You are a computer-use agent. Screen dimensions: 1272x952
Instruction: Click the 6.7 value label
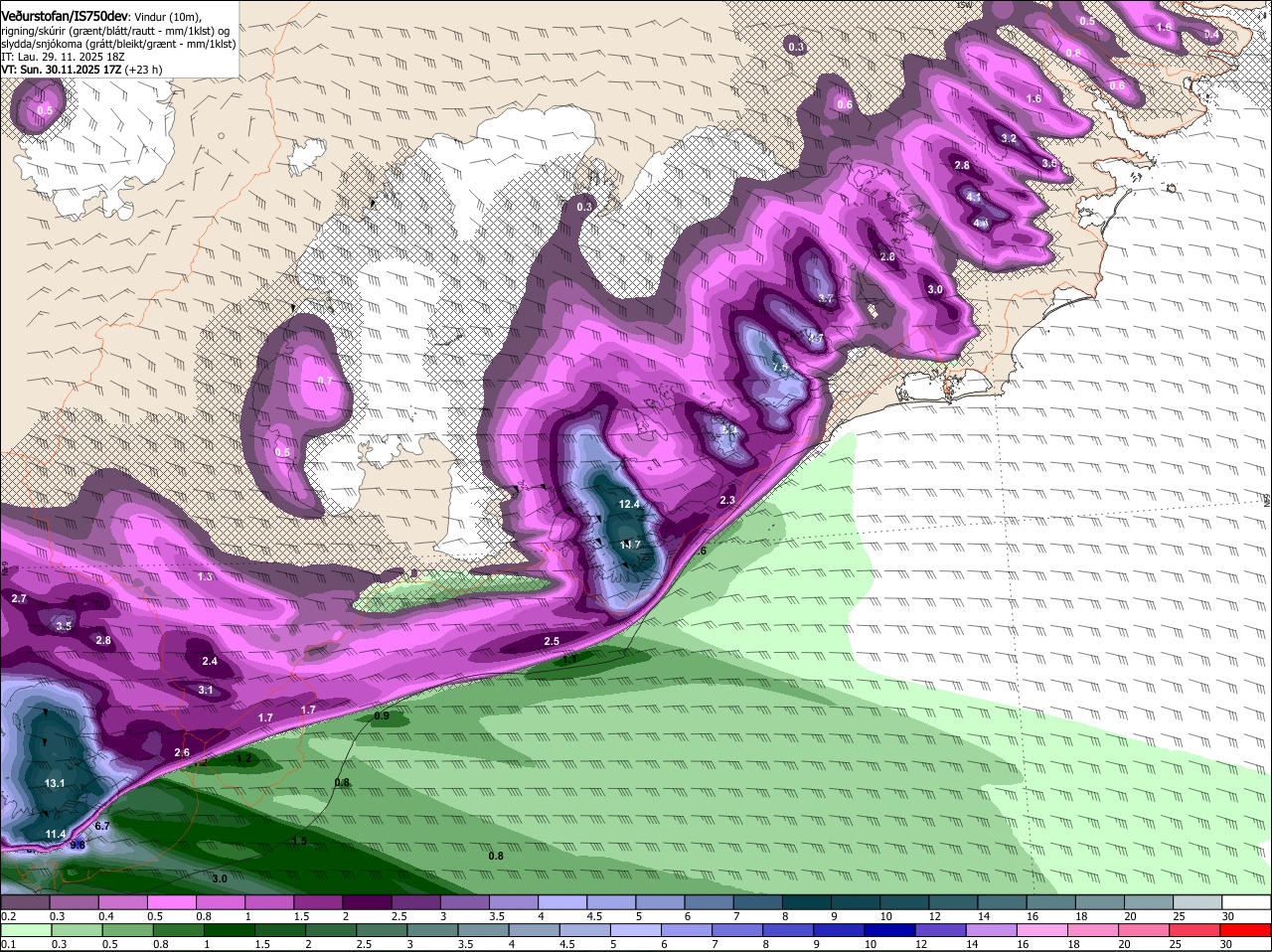(x=101, y=826)
